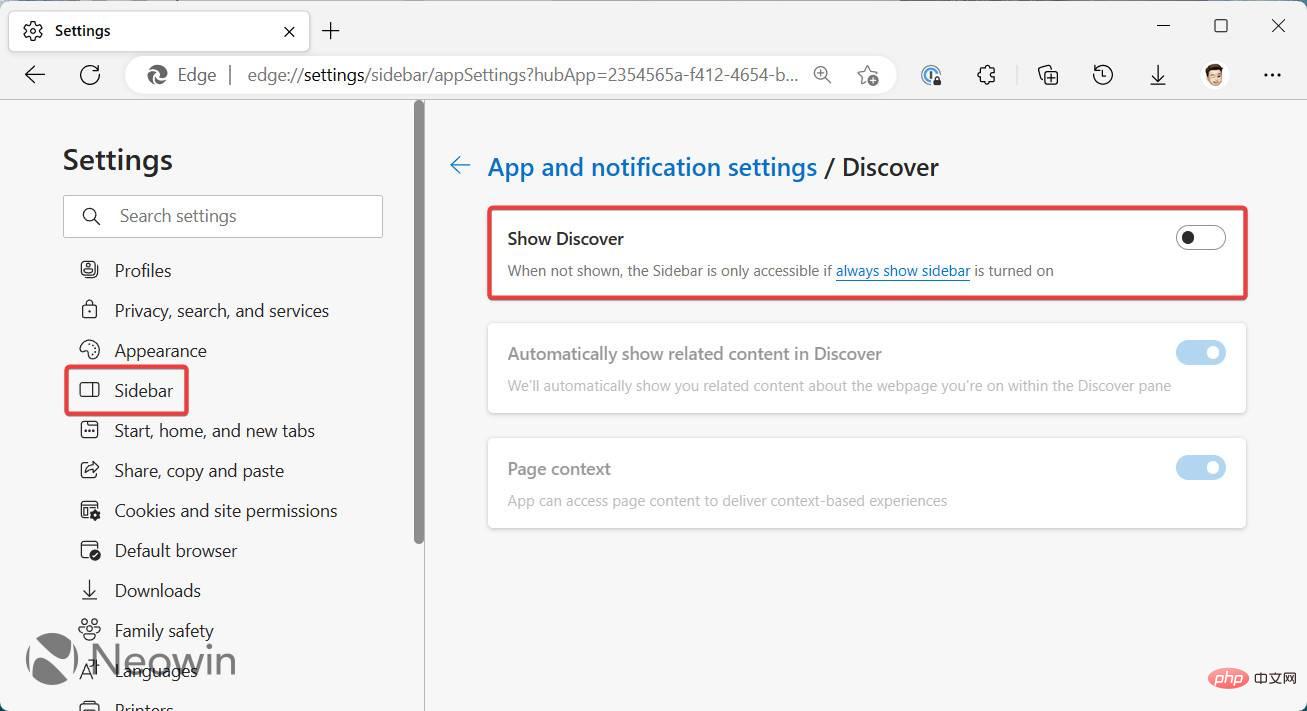The height and width of the screenshot is (711, 1307).
Task: Minimize the Edge window
Action: click(1163, 26)
